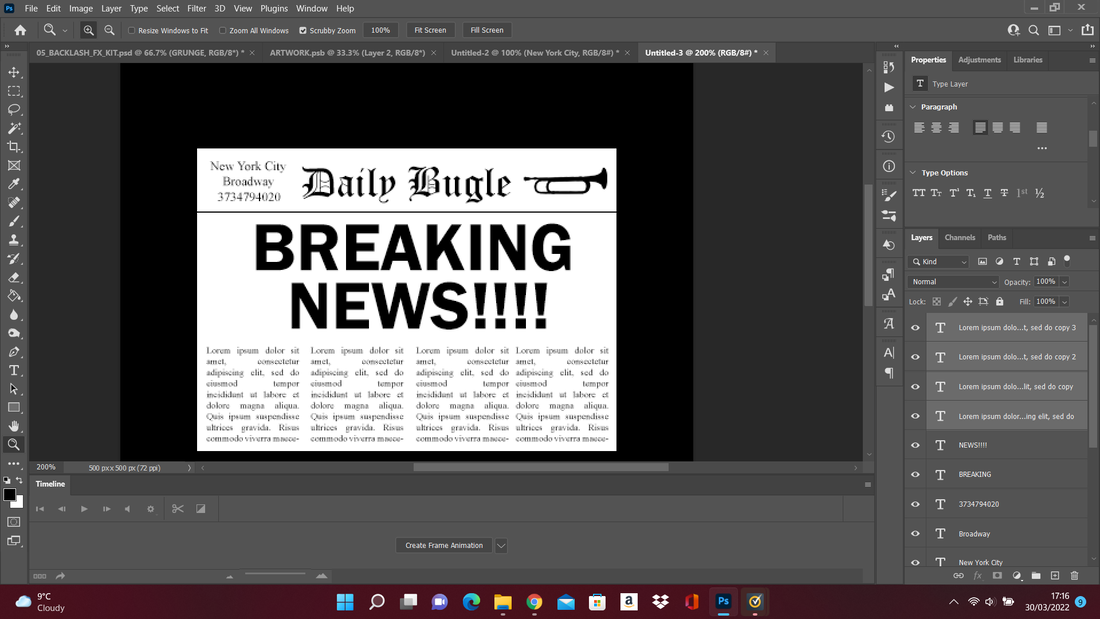Select the Eyedropper tool

coord(14,184)
